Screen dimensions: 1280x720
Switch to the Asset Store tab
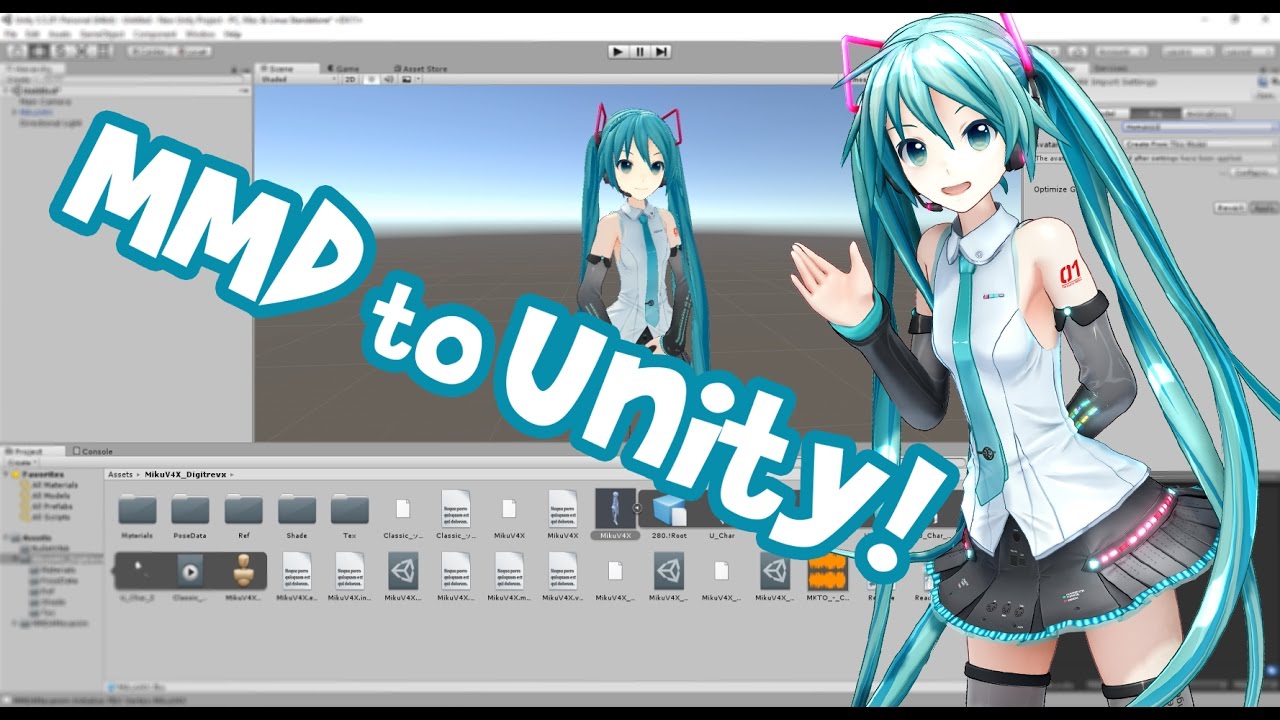(421, 69)
